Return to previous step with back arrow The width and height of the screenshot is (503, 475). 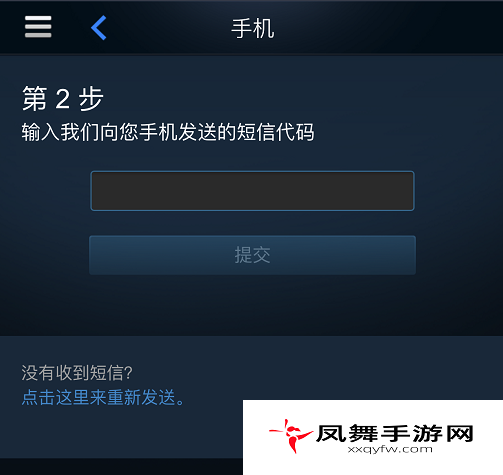(99, 28)
